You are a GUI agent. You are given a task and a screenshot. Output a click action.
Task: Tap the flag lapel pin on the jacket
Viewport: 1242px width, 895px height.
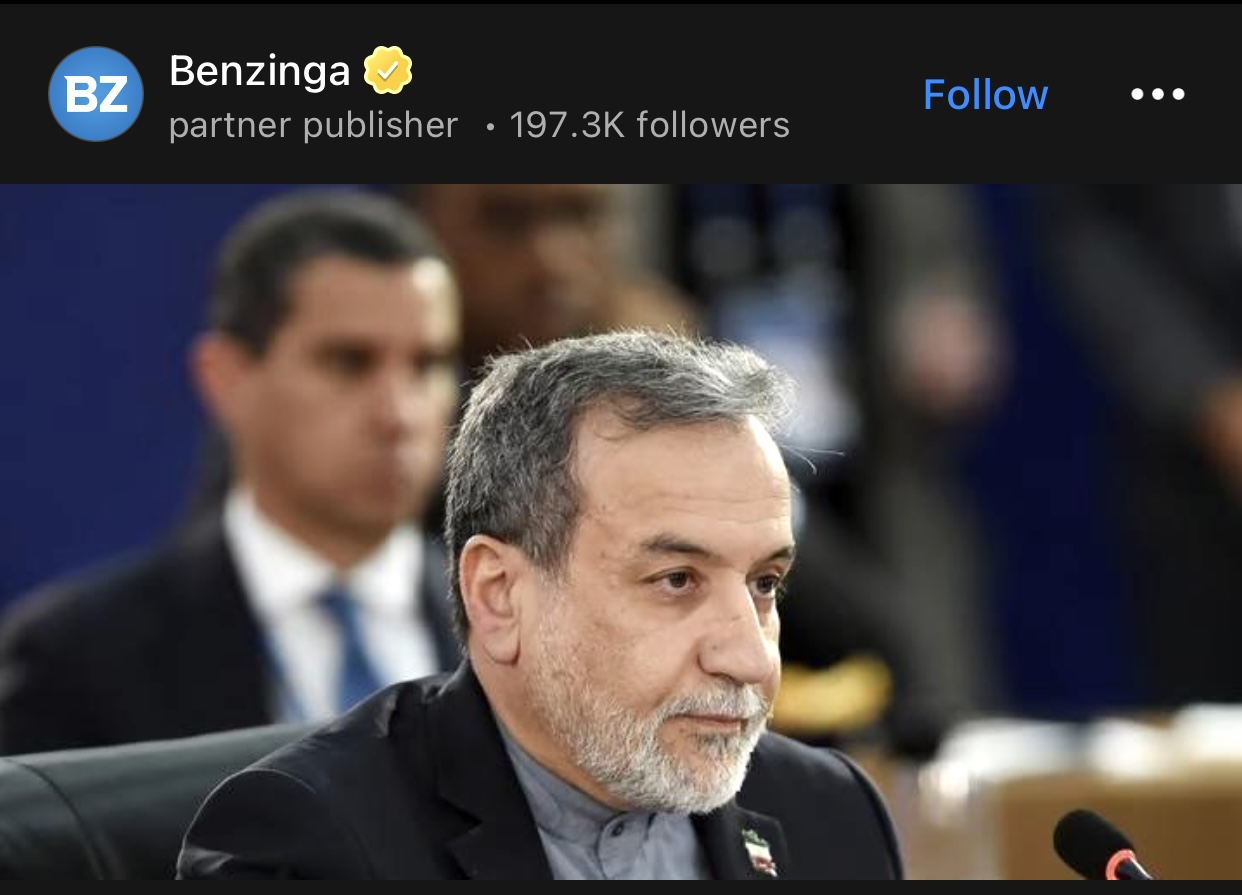759,852
